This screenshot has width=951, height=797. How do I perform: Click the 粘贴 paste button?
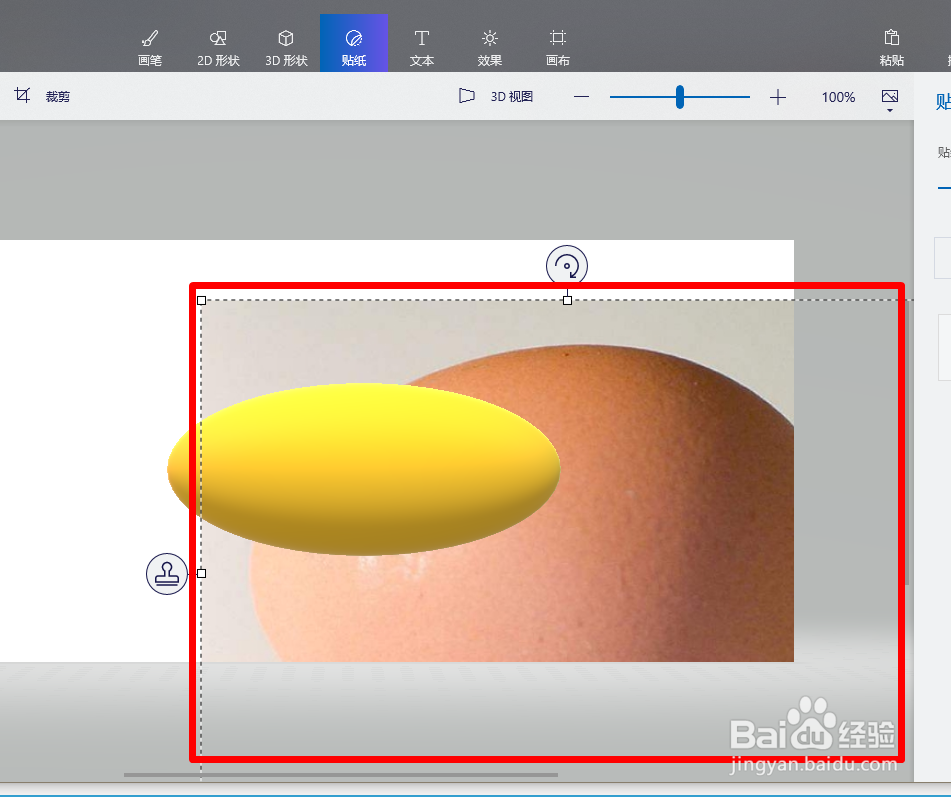pyautogui.click(x=892, y=47)
